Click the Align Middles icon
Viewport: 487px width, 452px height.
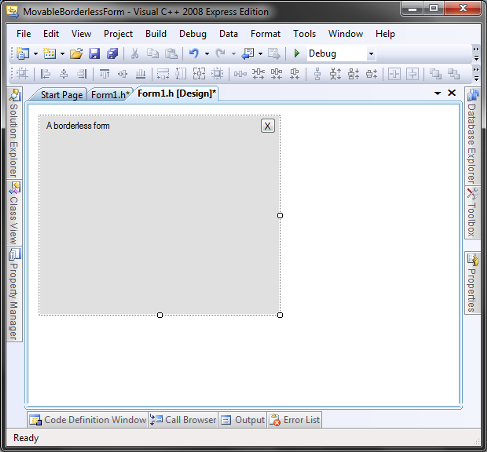(122, 74)
